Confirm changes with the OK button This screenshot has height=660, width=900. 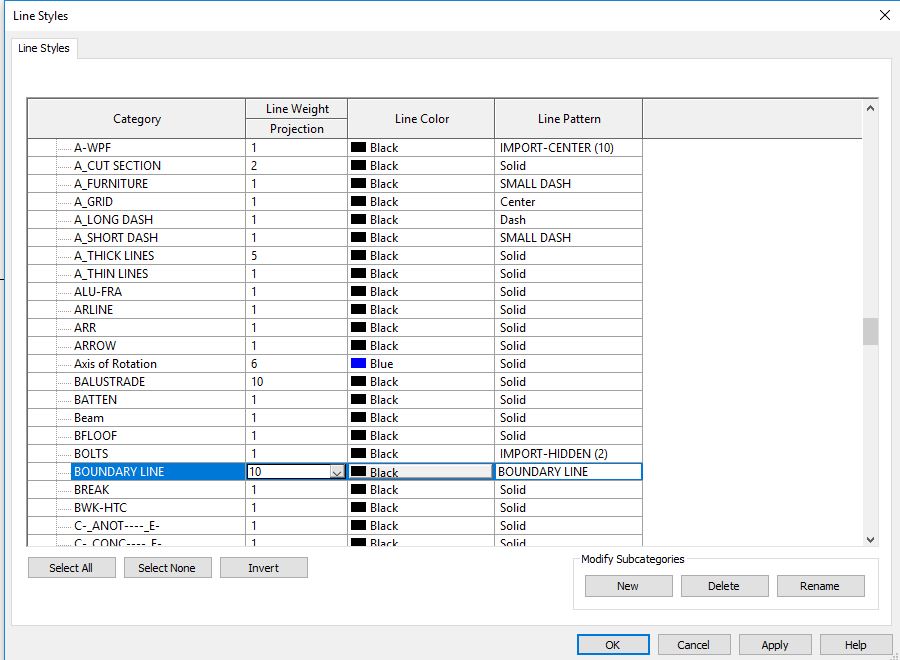point(612,644)
